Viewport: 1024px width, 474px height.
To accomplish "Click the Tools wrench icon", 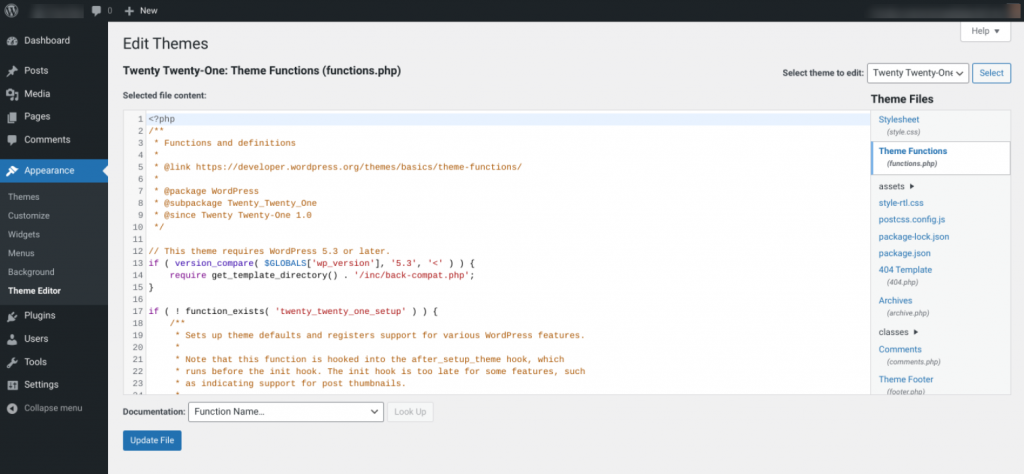I will (x=12, y=362).
